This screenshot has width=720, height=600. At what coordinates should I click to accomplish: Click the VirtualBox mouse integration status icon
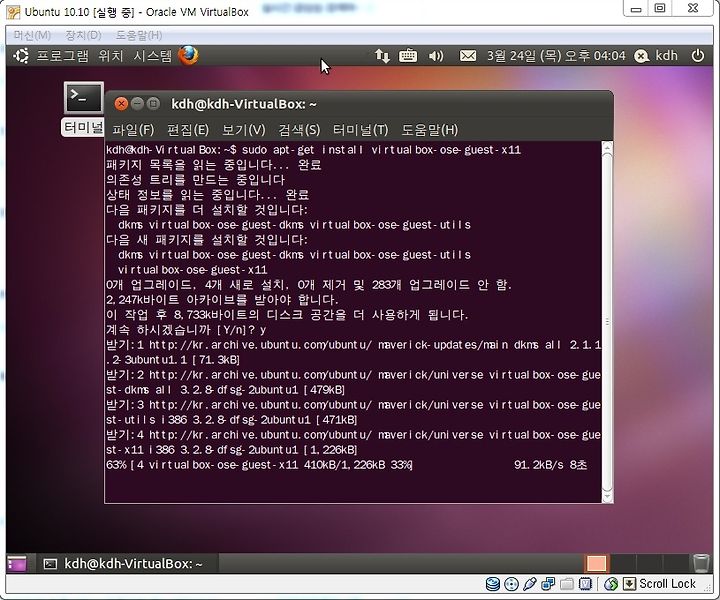tap(611, 584)
